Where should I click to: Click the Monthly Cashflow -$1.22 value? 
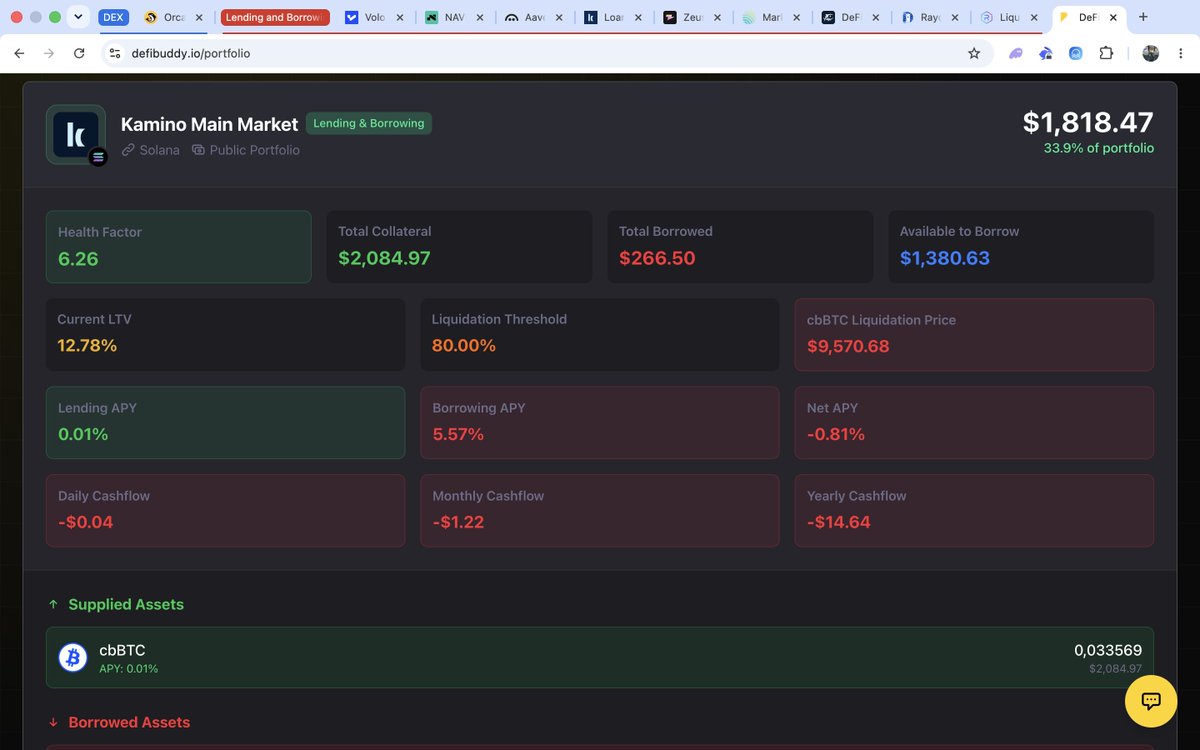tap(458, 522)
